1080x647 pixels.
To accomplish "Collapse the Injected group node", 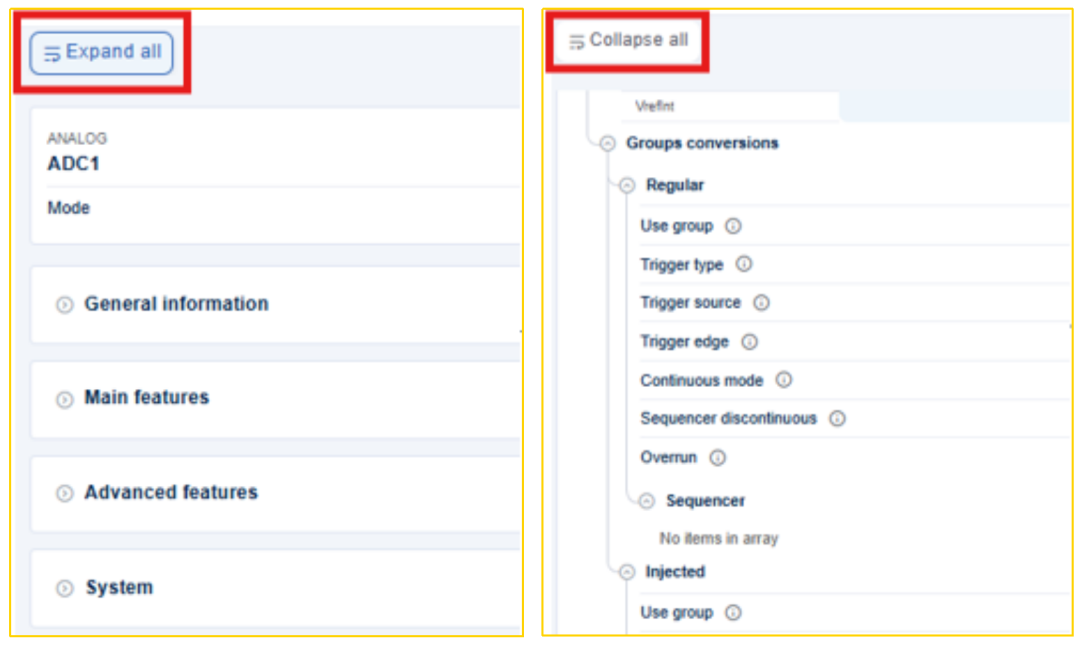I will pos(627,572).
